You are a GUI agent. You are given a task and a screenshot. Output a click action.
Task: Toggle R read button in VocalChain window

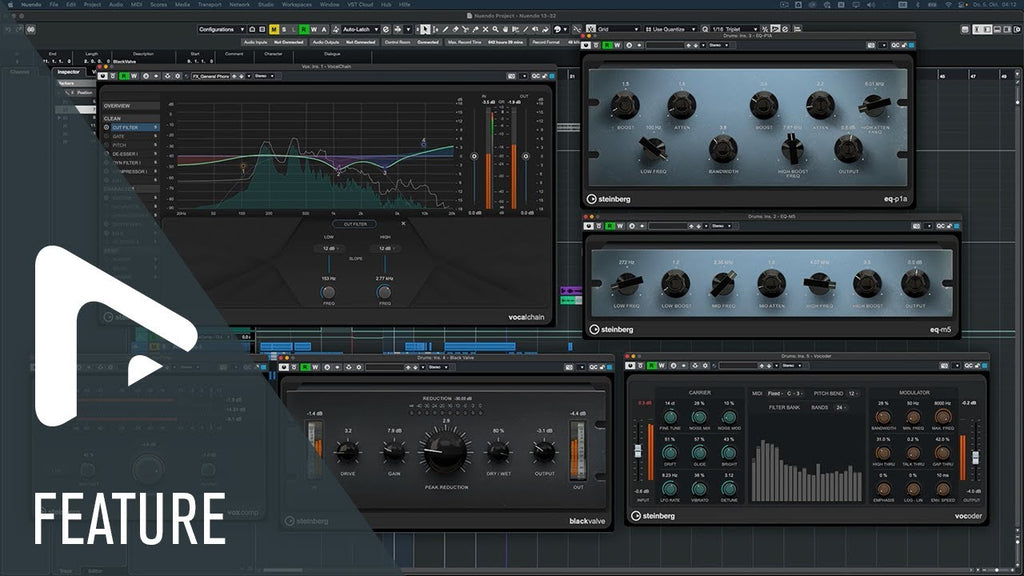click(x=124, y=76)
